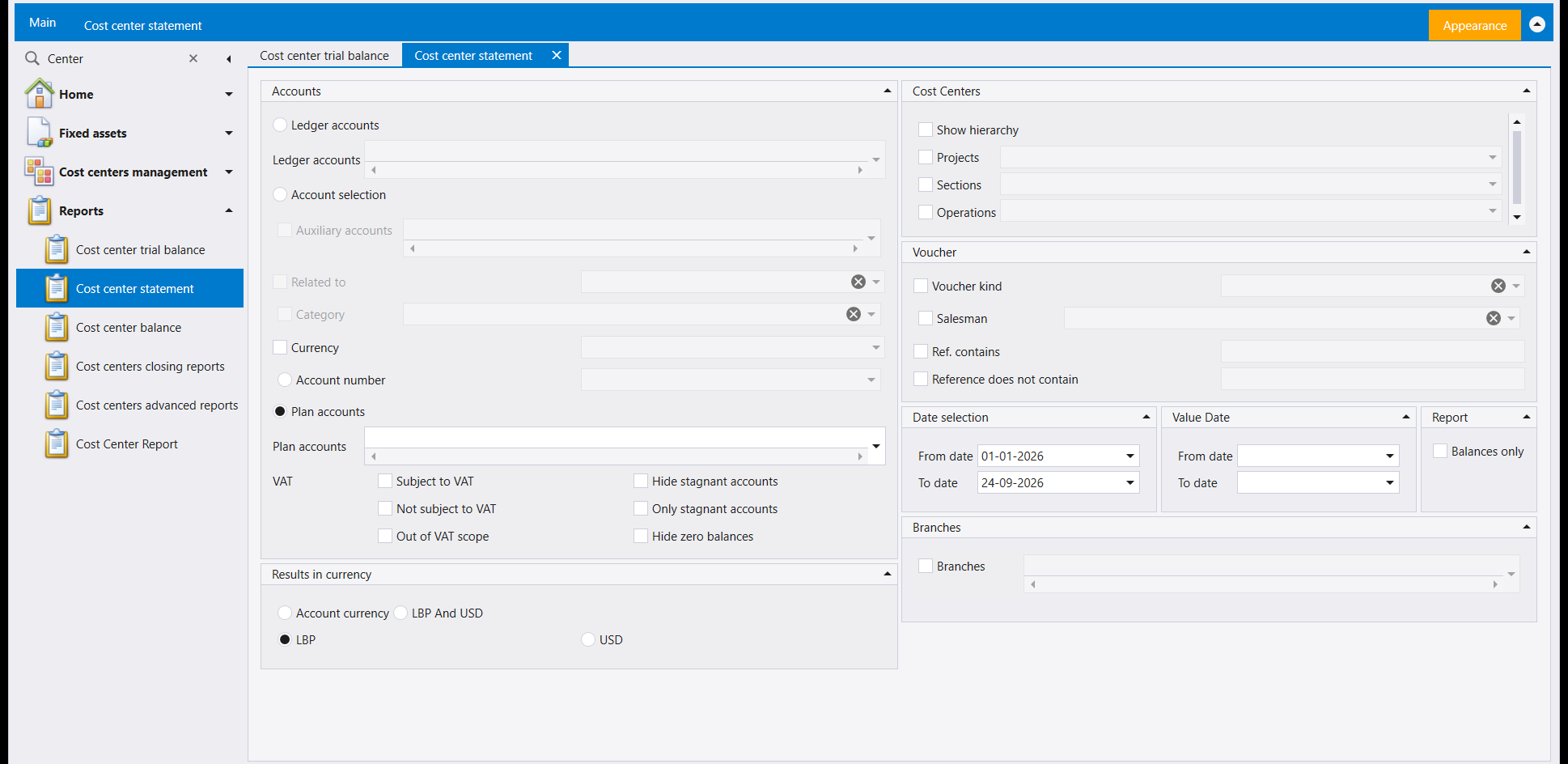
Task: Check the Subject to VAT box
Action: [x=385, y=481]
